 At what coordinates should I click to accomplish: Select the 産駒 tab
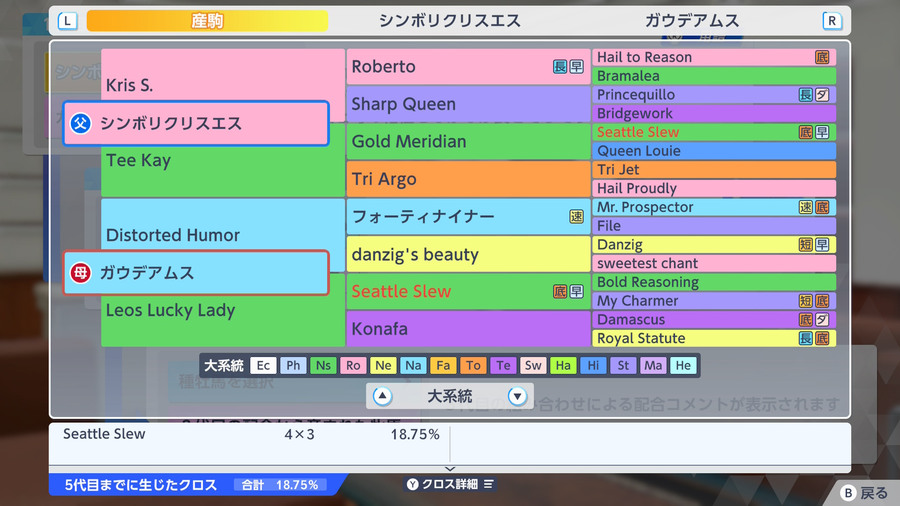tap(207, 21)
